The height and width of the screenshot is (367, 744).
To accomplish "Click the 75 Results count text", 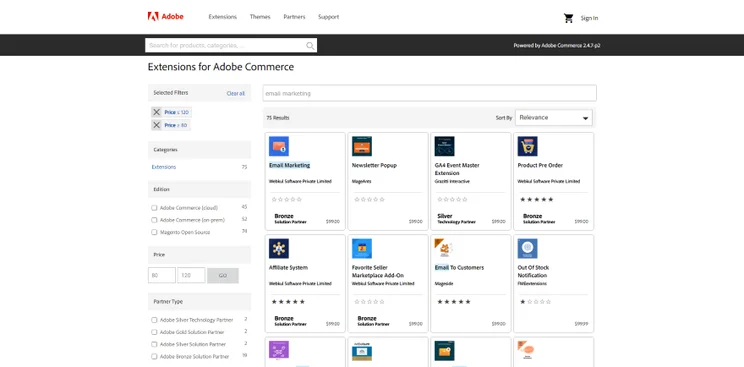I will tap(278, 118).
